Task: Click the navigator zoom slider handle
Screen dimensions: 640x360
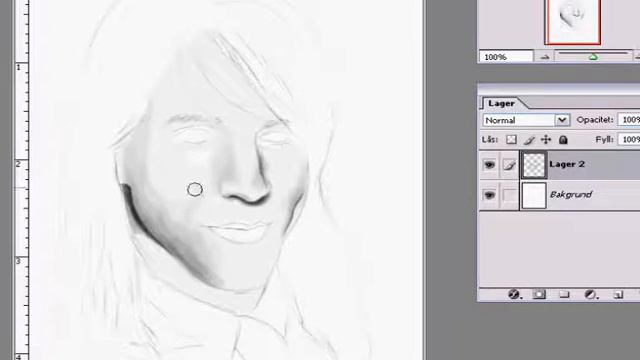Action: [x=594, y=57]
